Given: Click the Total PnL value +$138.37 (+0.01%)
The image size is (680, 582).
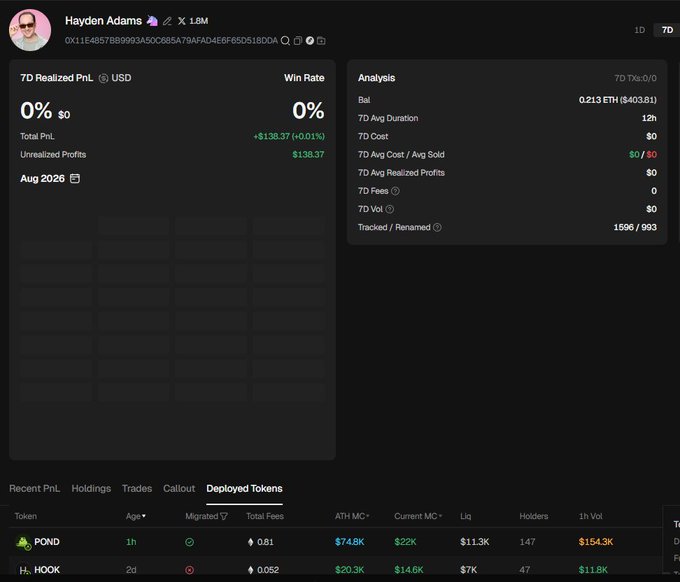Looking at the screenshot, I should 289,136.
